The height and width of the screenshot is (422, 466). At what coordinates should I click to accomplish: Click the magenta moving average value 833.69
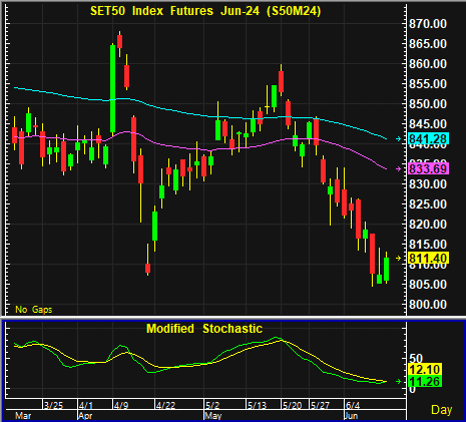click(x=428, y=169)
